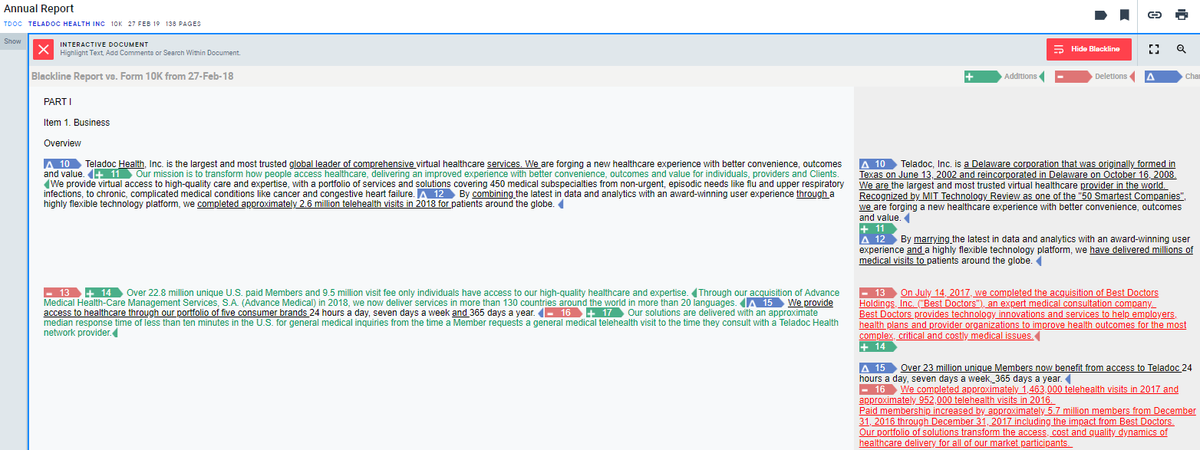1200x450 pixels.
Task: Expand the document to fullscreen
Action: [x=1154, y=49]
